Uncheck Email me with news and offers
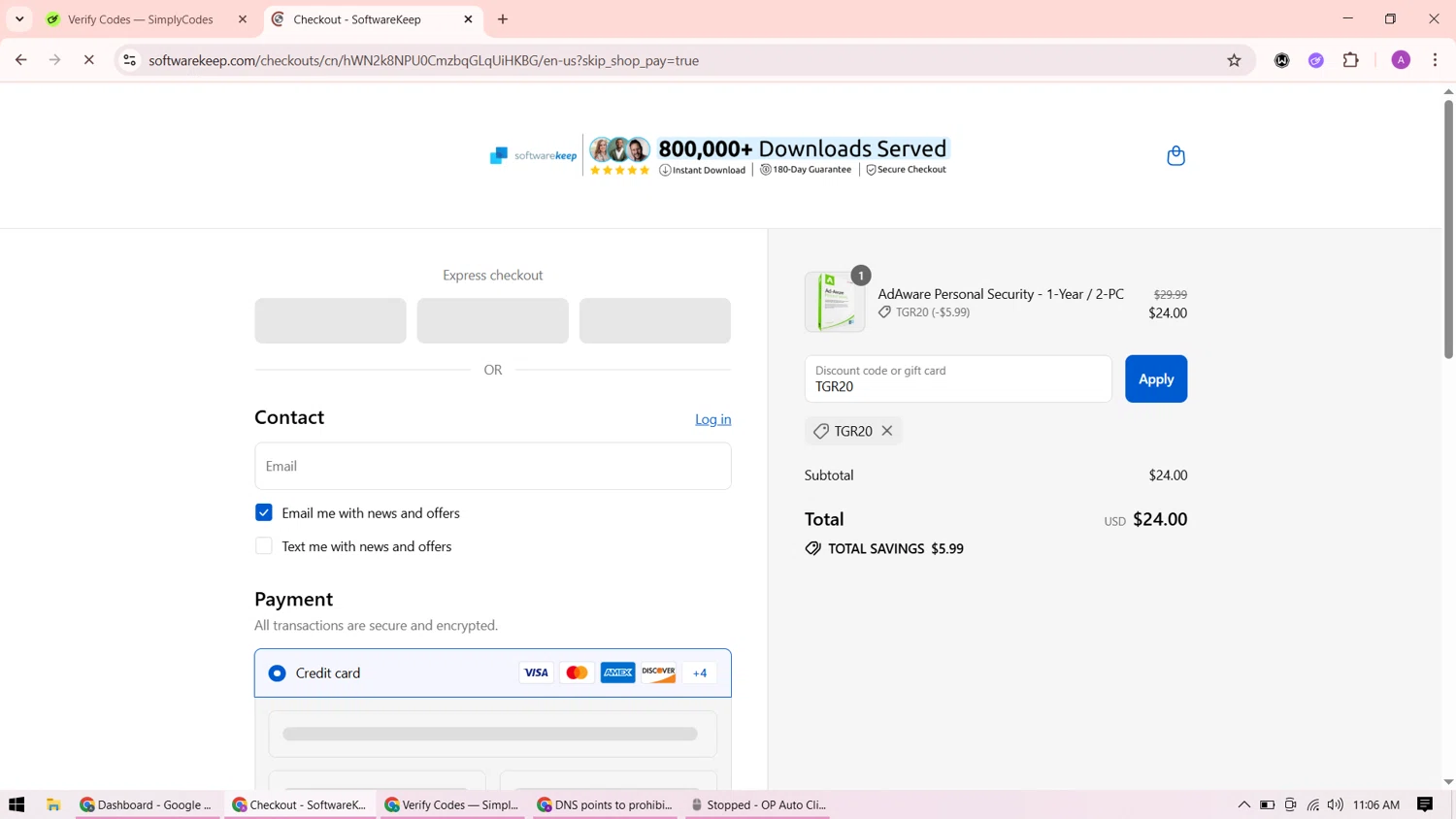The height and width of the screenshot is (819, 1456). tap(264, 512)
